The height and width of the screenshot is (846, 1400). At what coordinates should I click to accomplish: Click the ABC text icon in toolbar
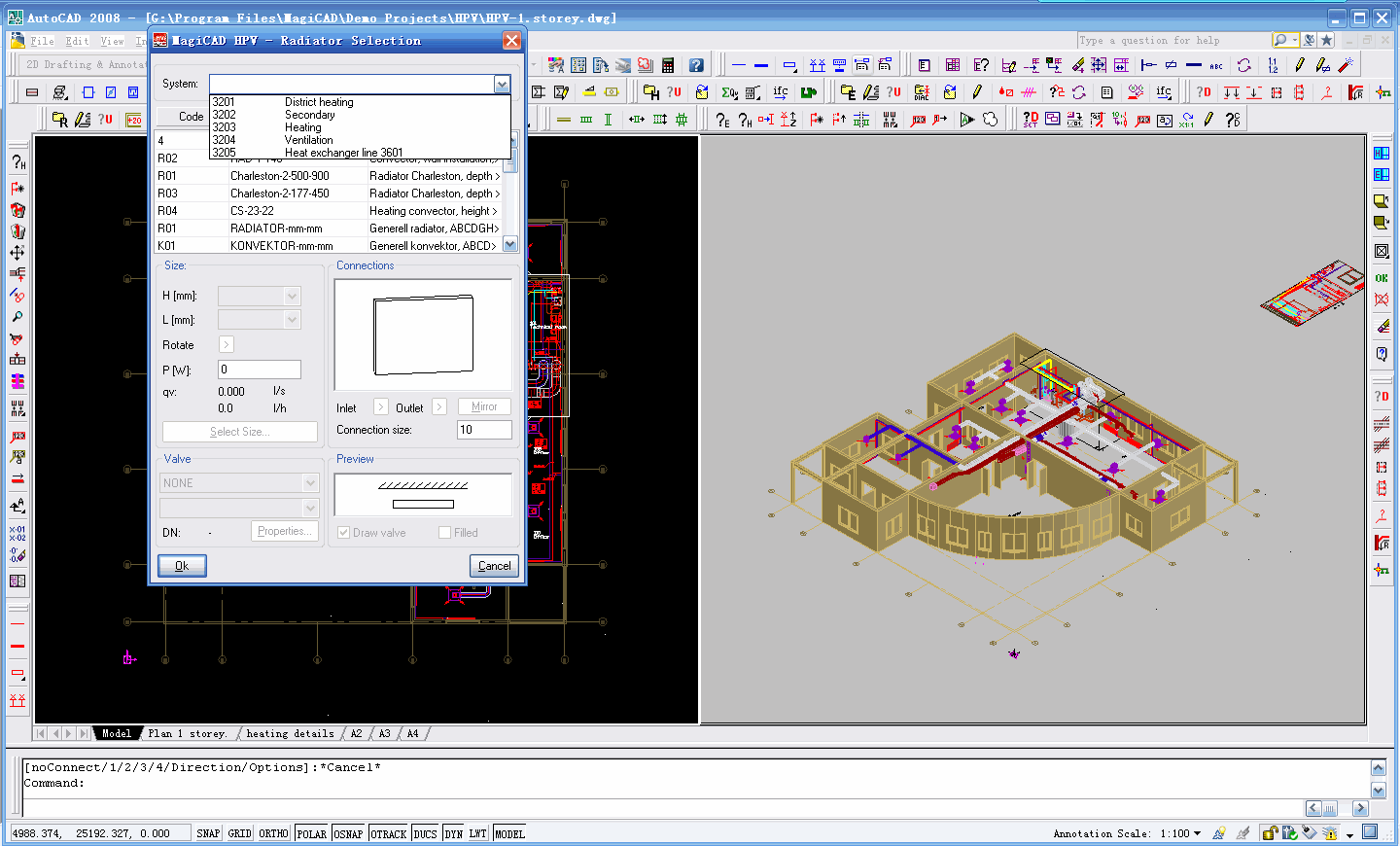pyautogui.click(x=1216, y=65)
